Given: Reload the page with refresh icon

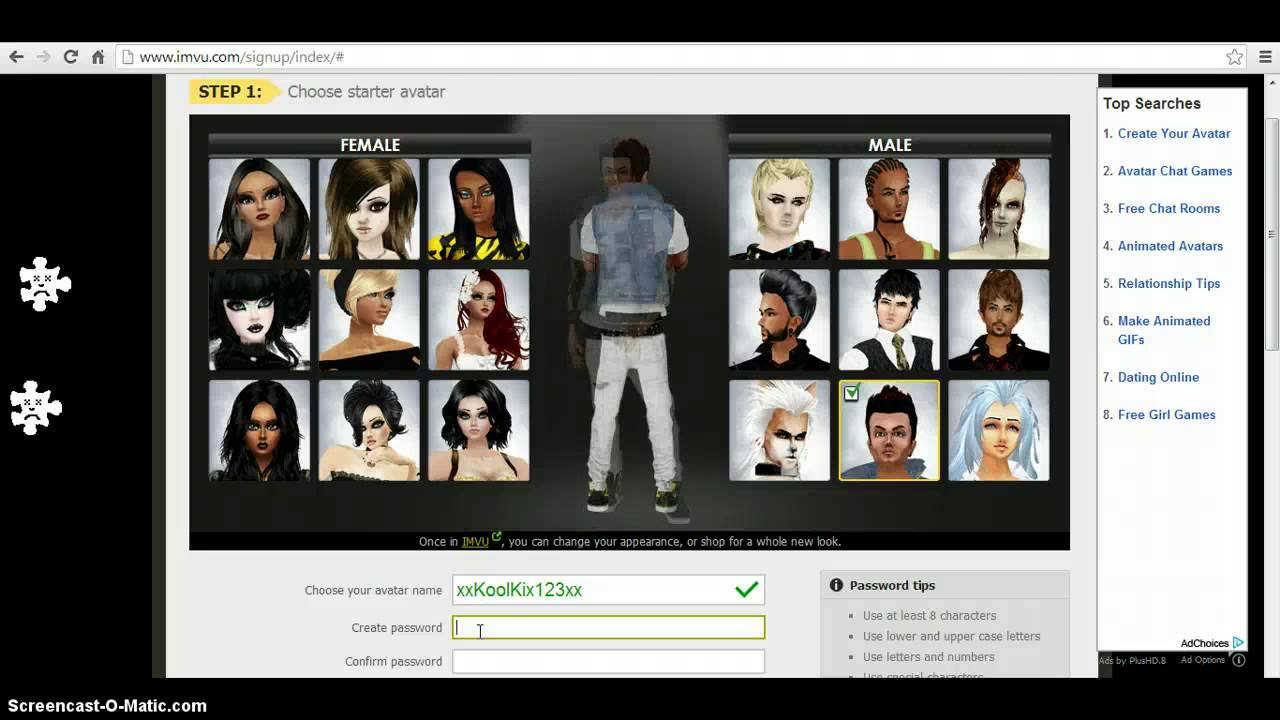Looking at the screenshot, I should coord(70,57).
